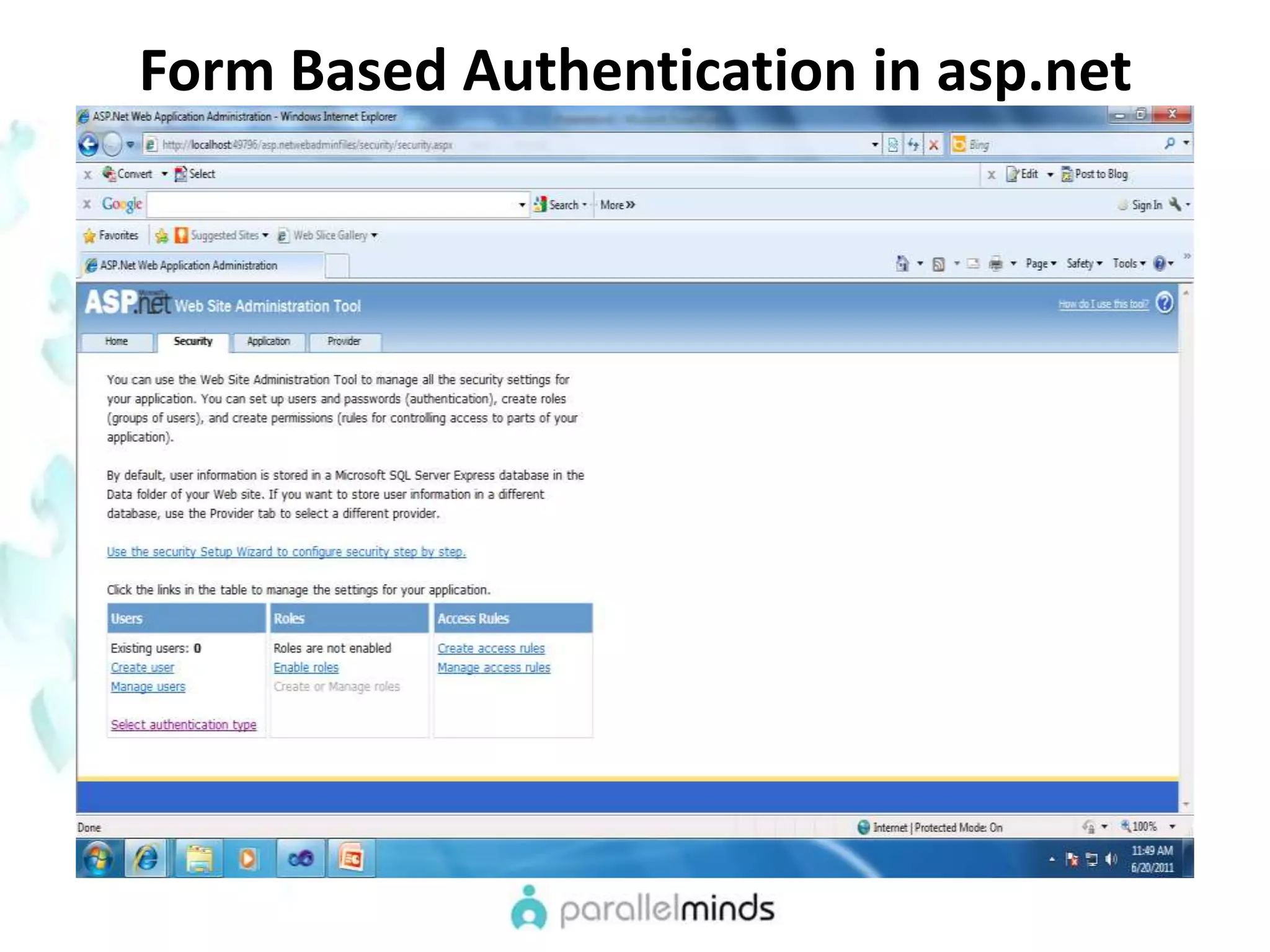1270x952 pixels.
Task: Switch to the Provider tab
Action: (344, 342)
